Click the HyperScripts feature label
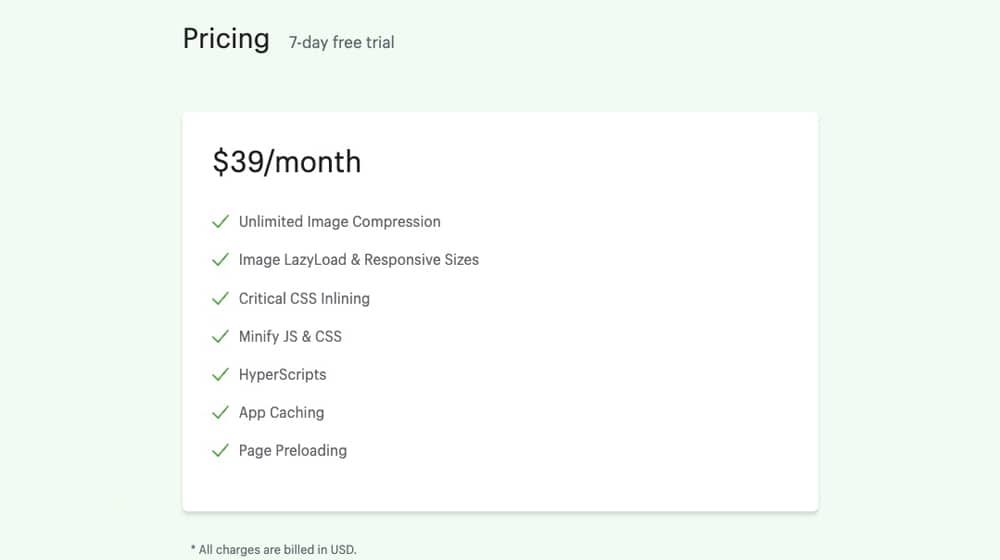This screenshot has height=560, width=1000. (283, 375)
